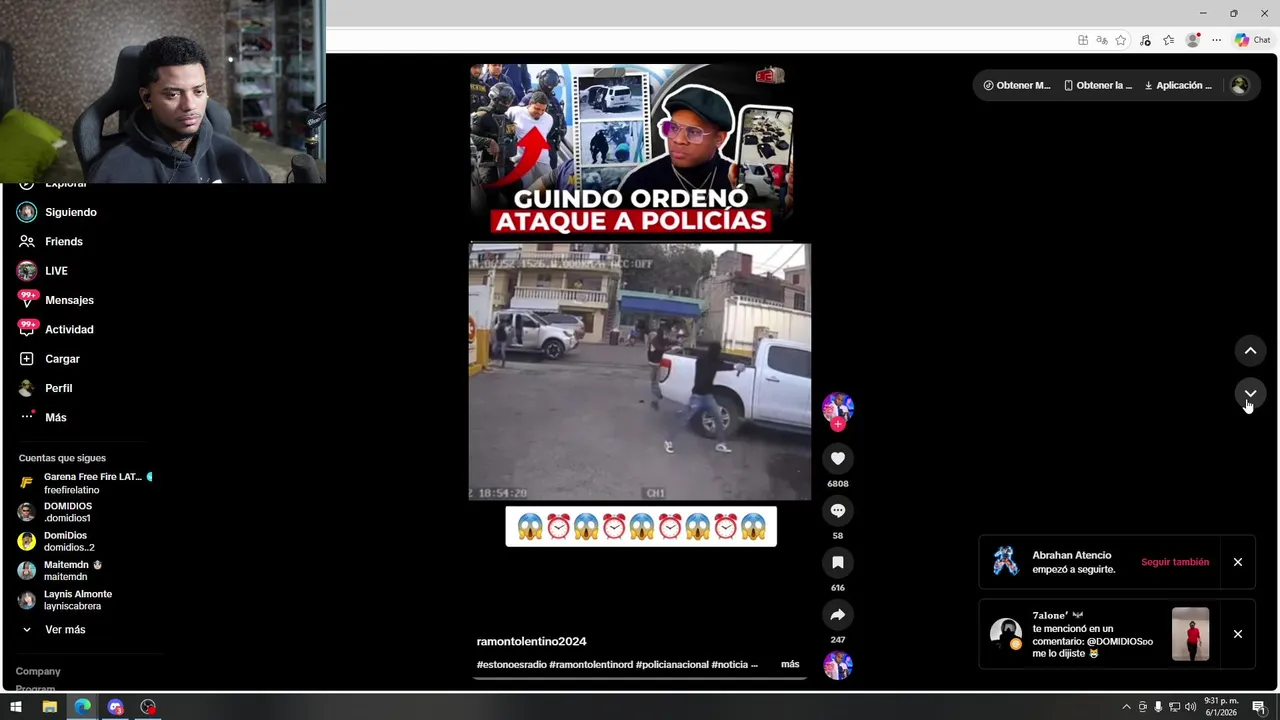The image size is (1280, 720).
Task: Open the 7alone' avatar in the mention notification
Action: 1005,633
